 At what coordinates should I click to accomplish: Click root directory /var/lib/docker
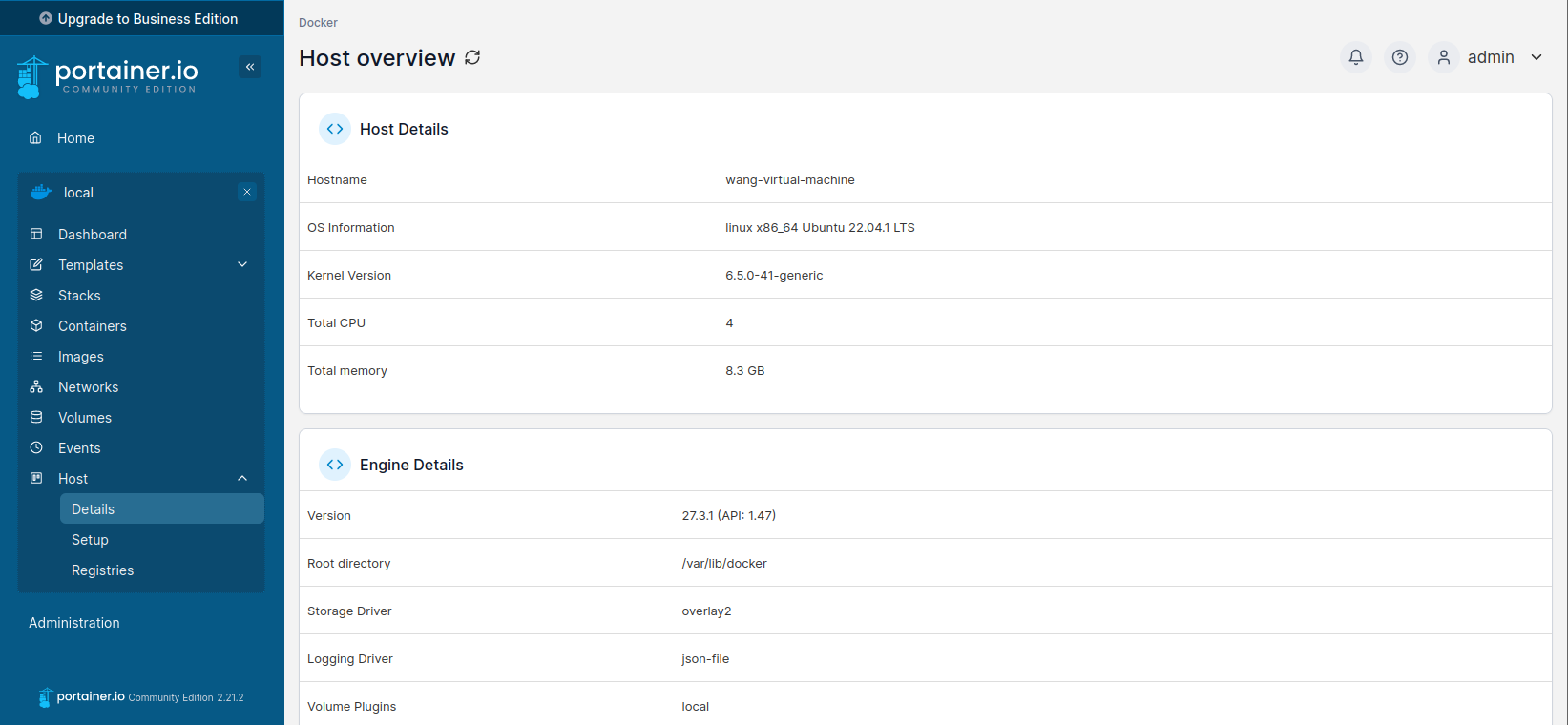click(x=724, y=563)
